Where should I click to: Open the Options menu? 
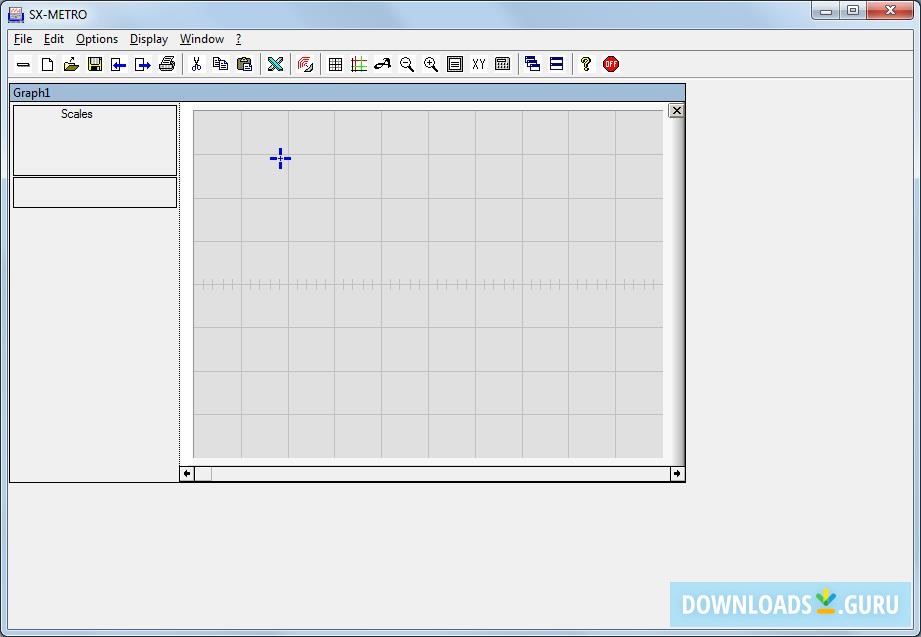coord(97,39)
